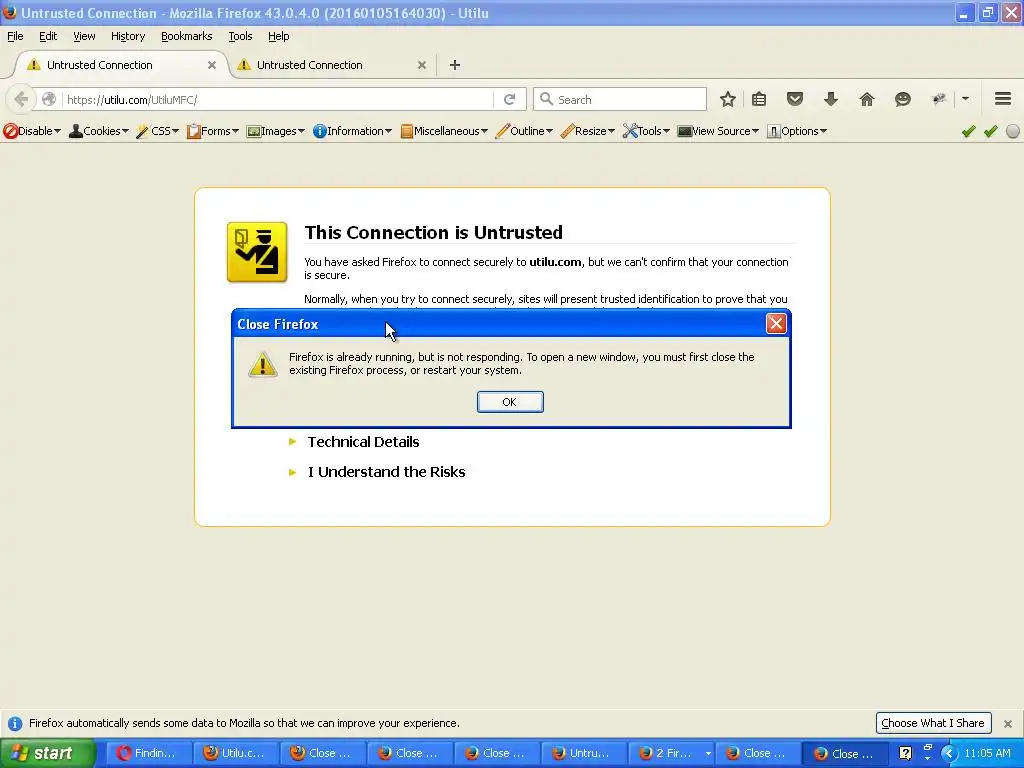Open the Disable dropdown in developer toolbar

32,131
